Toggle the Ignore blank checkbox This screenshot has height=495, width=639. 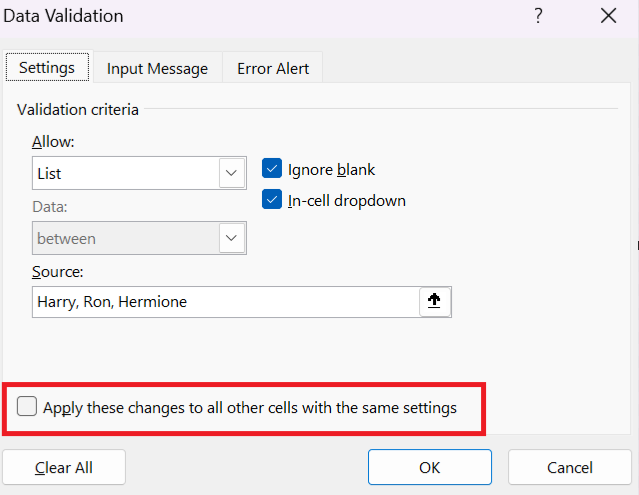click(x=271, y=170)
